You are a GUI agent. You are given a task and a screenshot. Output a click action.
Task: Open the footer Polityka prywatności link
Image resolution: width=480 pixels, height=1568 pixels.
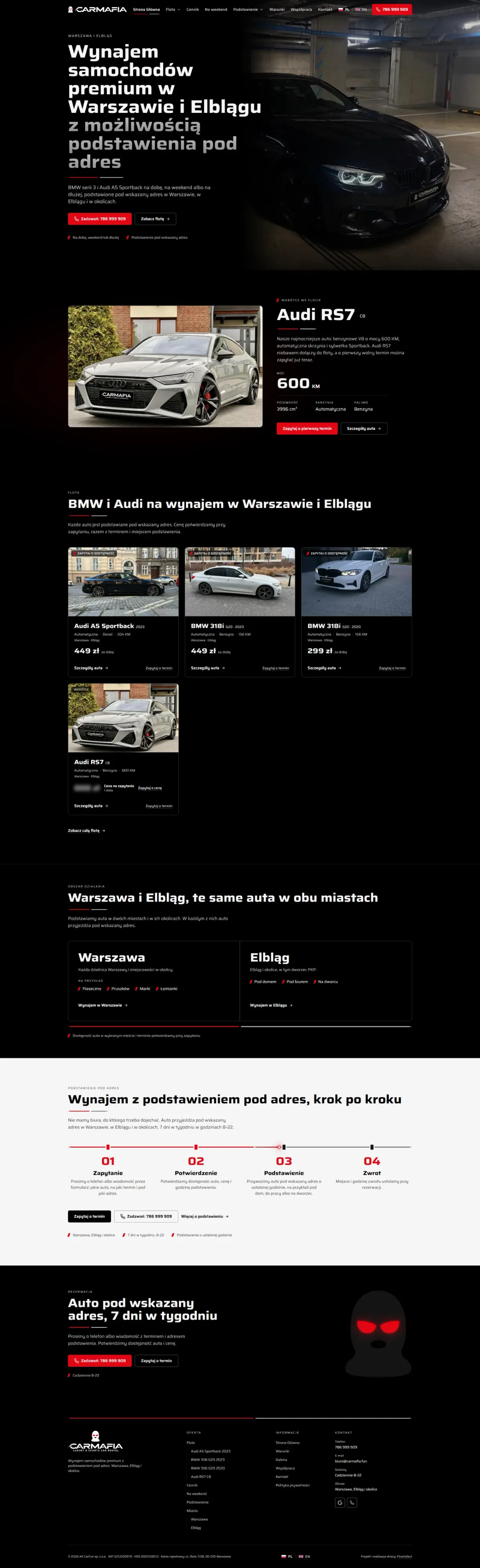pyautogui.click(x=293, y=1485)
